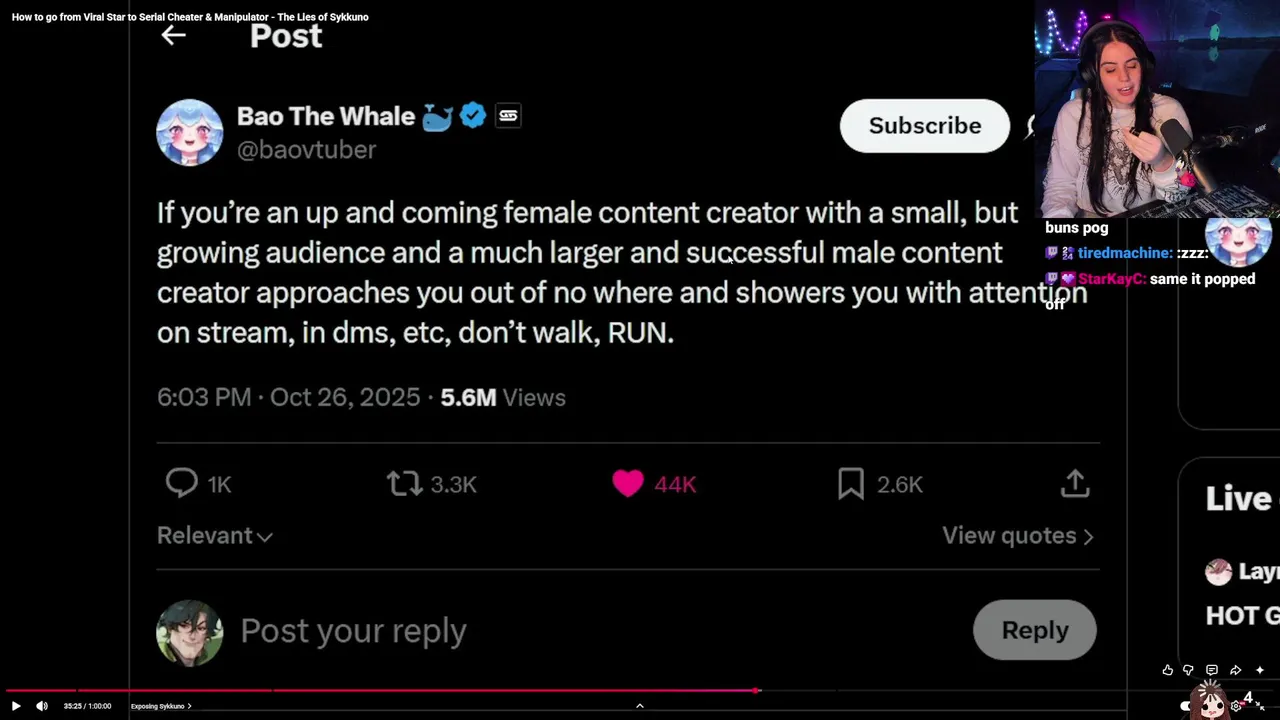Mute the video volume
1280x720 pixels.
coord(42,706)
